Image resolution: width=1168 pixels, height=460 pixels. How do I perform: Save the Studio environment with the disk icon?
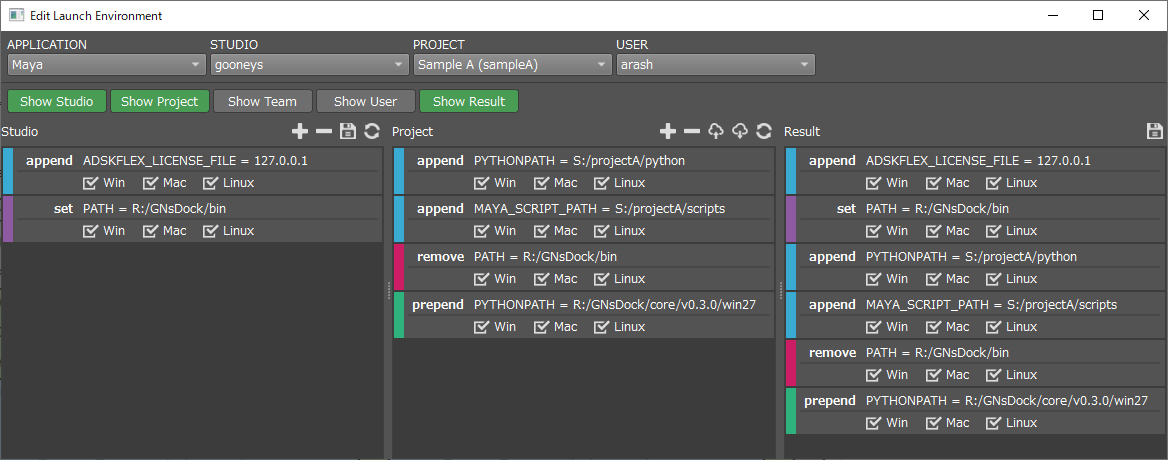pyautogui.click(x=348, y=131)
